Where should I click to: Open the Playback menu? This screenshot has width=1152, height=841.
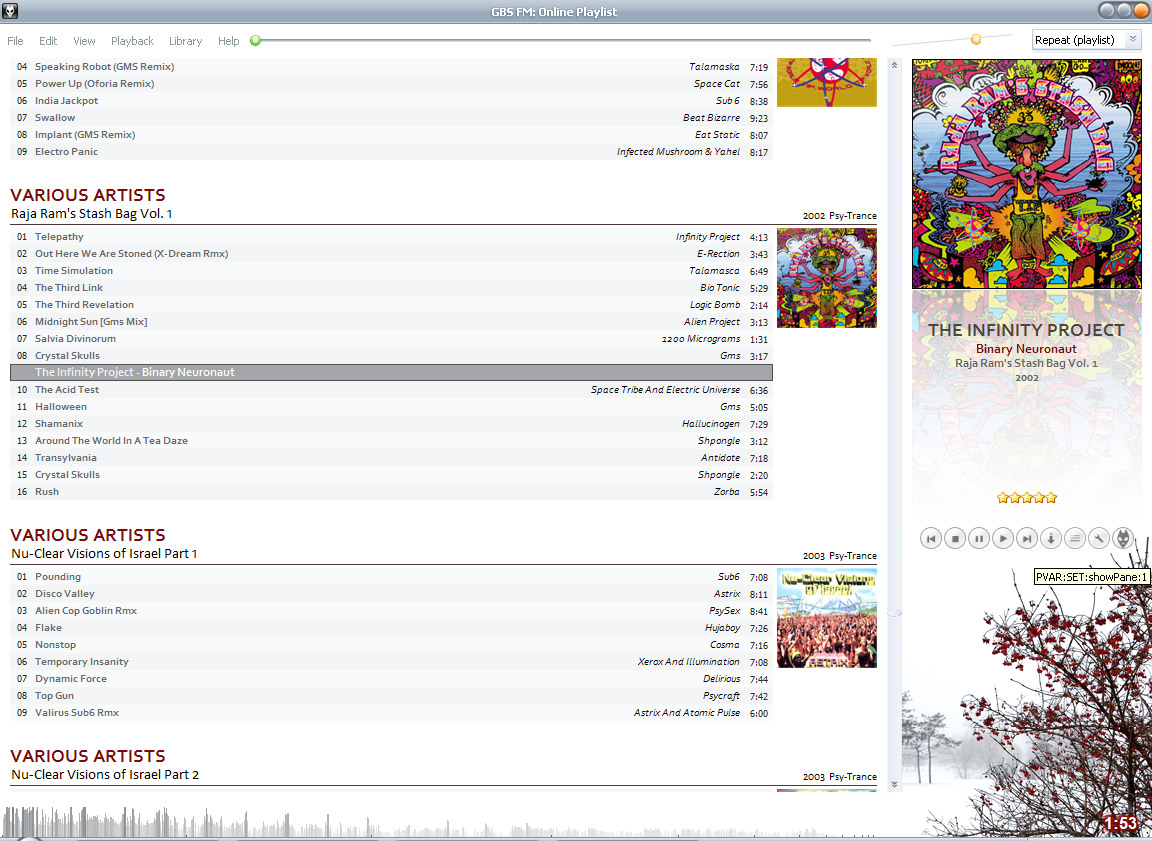(132, 41)
